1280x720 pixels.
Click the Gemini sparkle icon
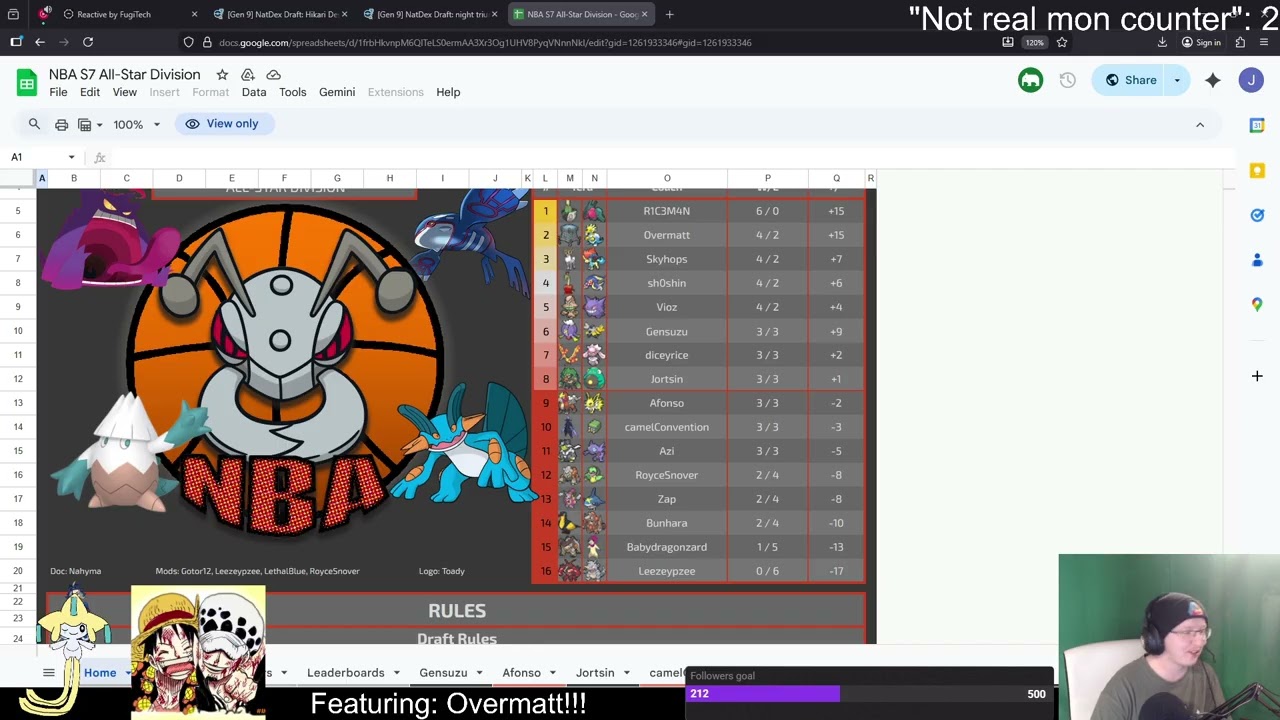click(x=1212, y=80)
